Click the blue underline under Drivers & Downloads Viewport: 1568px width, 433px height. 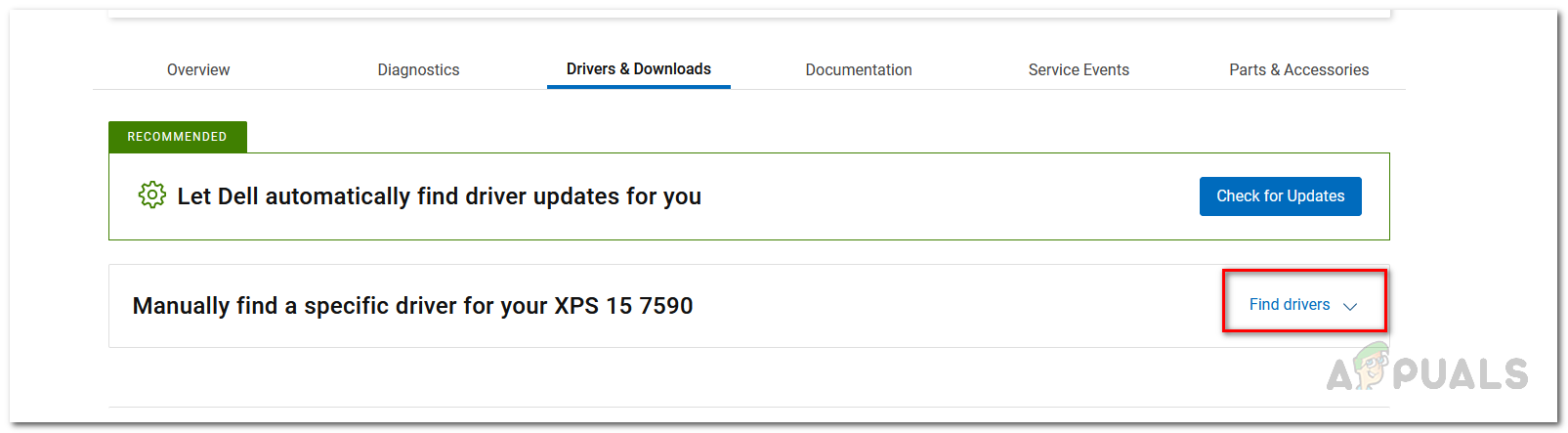tap(638, 86)
